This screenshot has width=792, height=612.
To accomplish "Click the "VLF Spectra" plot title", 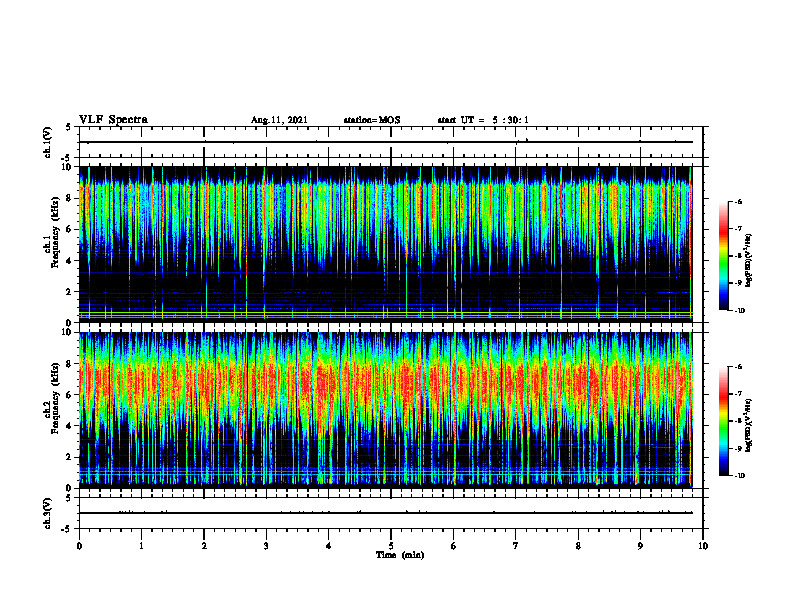I will [x=113, y=120].
